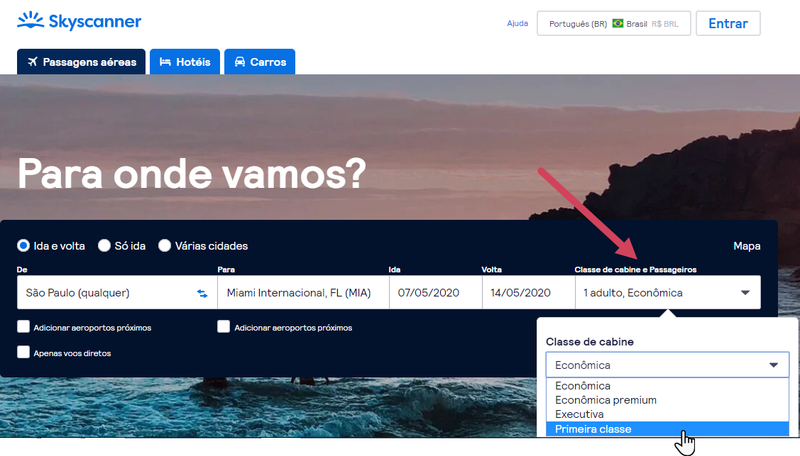The height and width of the screenshot is (456, 800).
Task: Open the Mapa link
Action: 747,246
